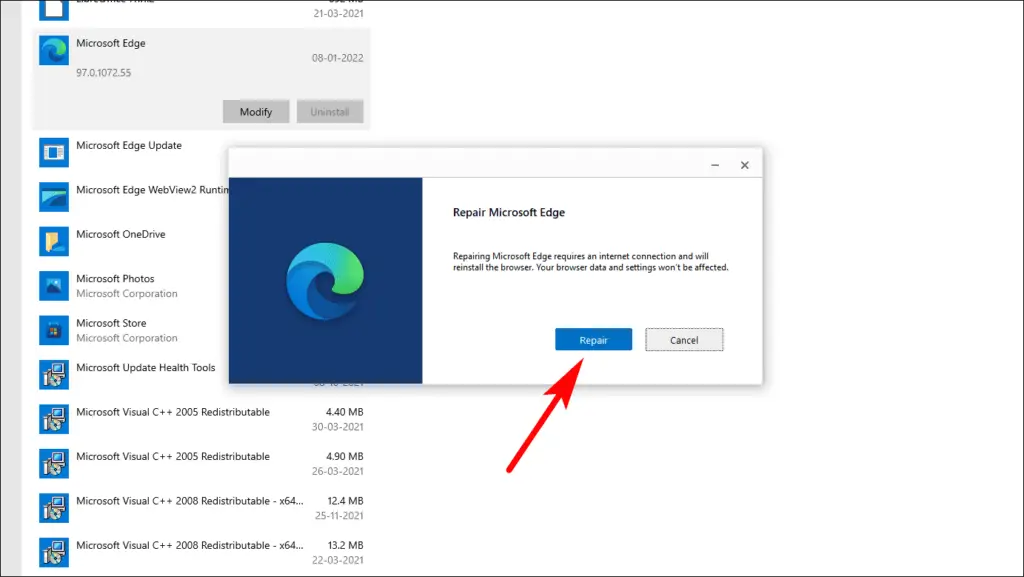The height and width of the screenshot is (577, 1024).
Task: Click the Repair button in the dialog
Action: coord(594,339)
